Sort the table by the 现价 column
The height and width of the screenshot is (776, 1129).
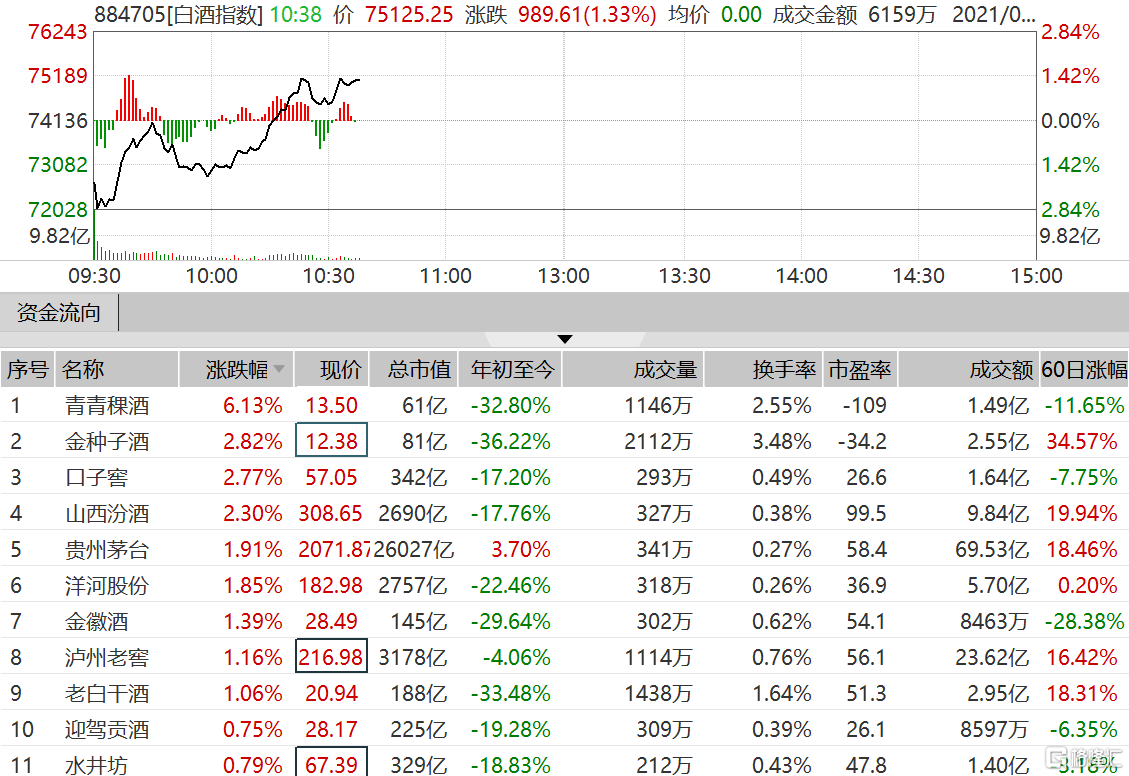332,369
